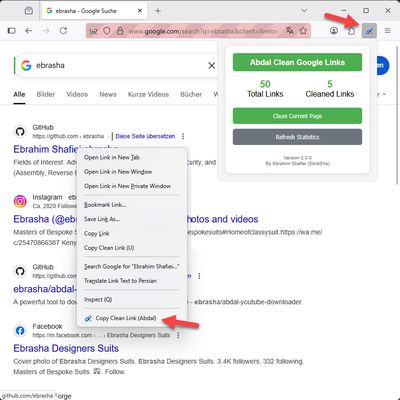
Task: Switch to the News search tab
Action: [108, 94]
